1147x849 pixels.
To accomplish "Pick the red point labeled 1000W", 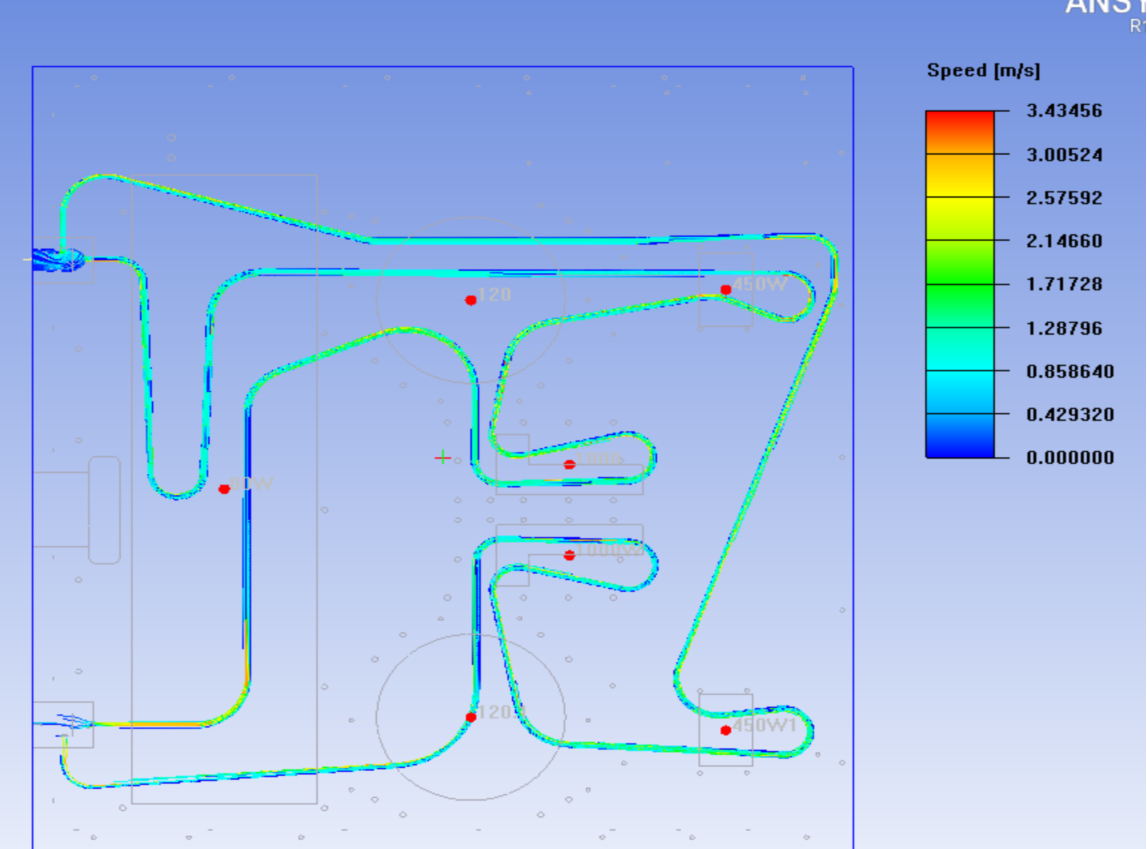I will click(x=569, y=555).
